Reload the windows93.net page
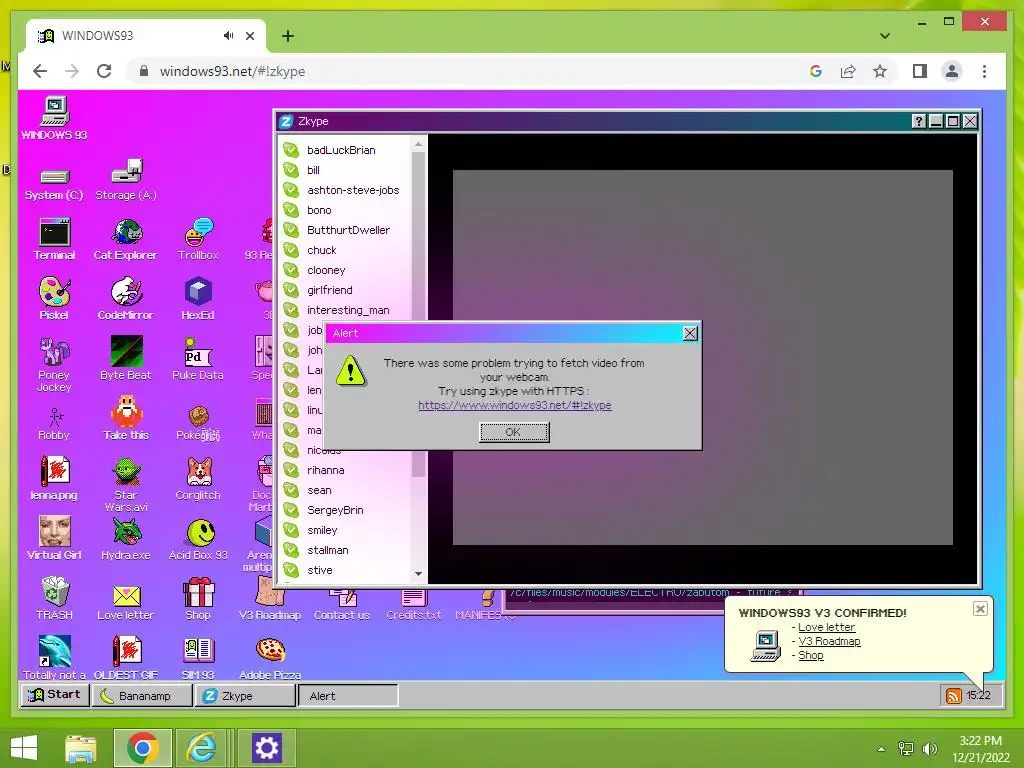 coord(104,71)
